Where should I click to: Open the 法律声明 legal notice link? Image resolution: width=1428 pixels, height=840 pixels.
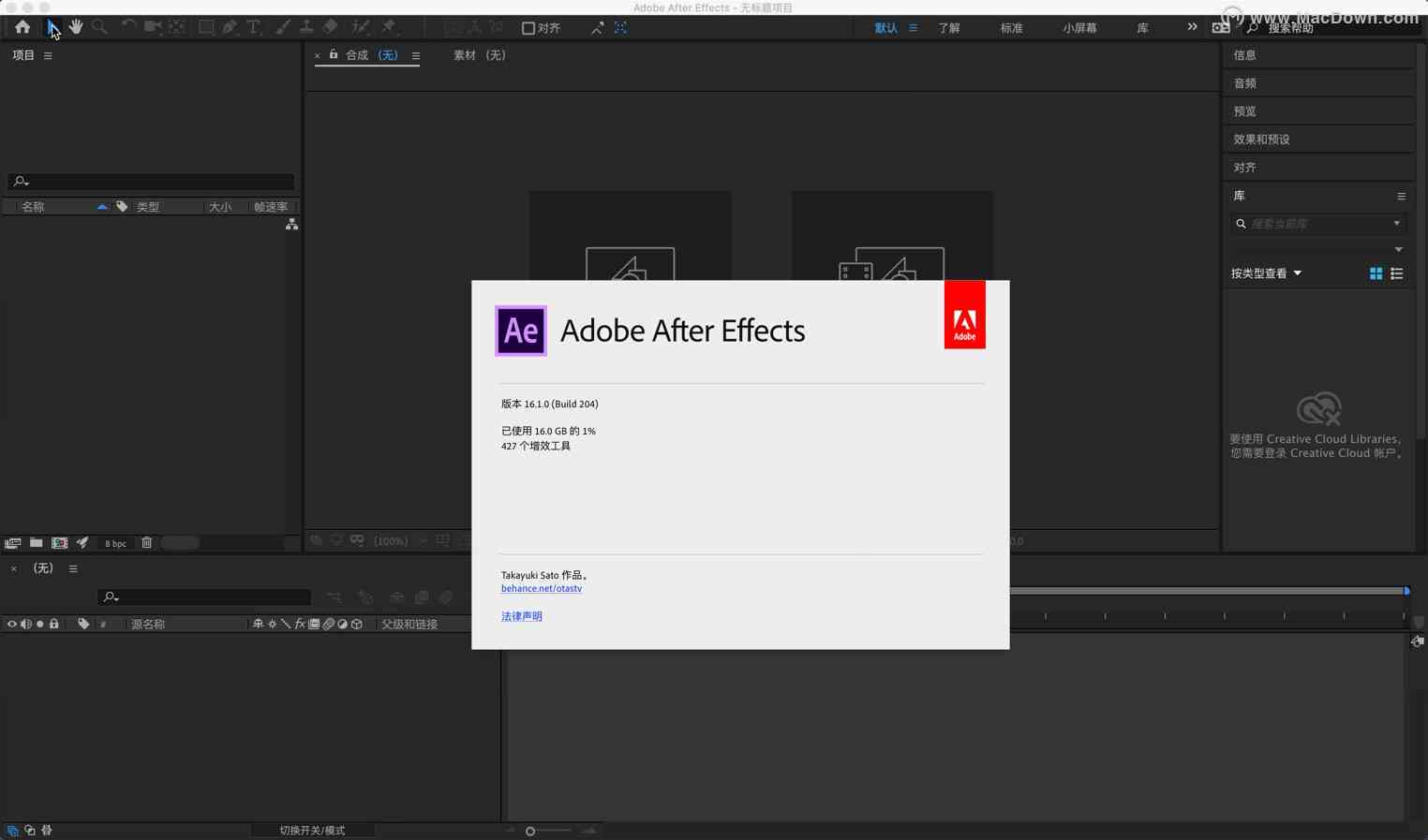click(522, 616)
